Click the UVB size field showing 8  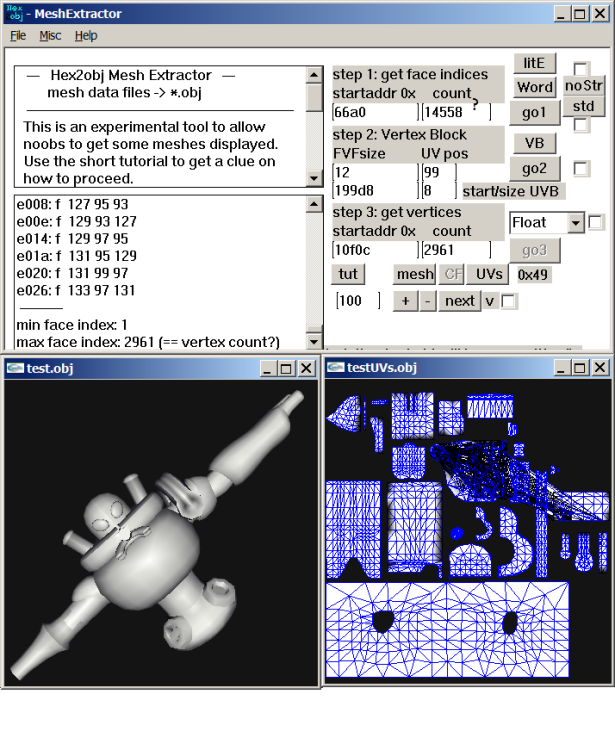[439, 191]
